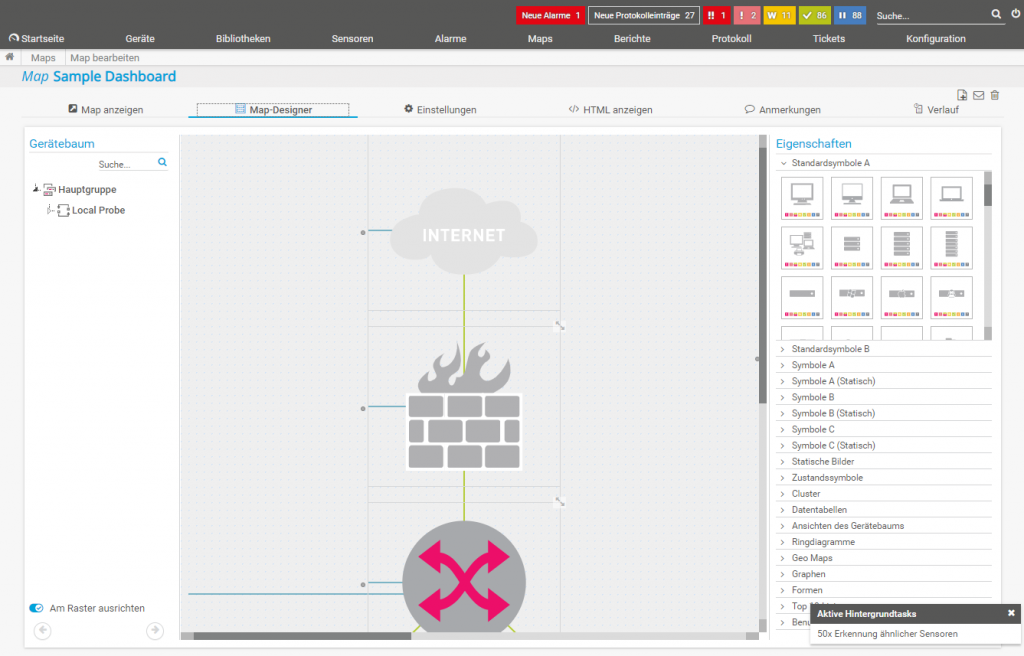
Task: Click the add ticket page icon
Action: pos(962,95)
